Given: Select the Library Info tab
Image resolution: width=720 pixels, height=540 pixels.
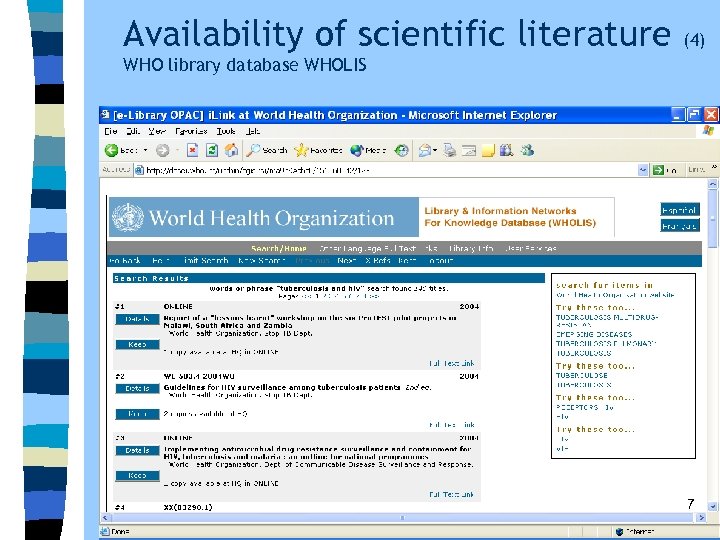Looking at the screenshot, I should (x=471, y=248).
